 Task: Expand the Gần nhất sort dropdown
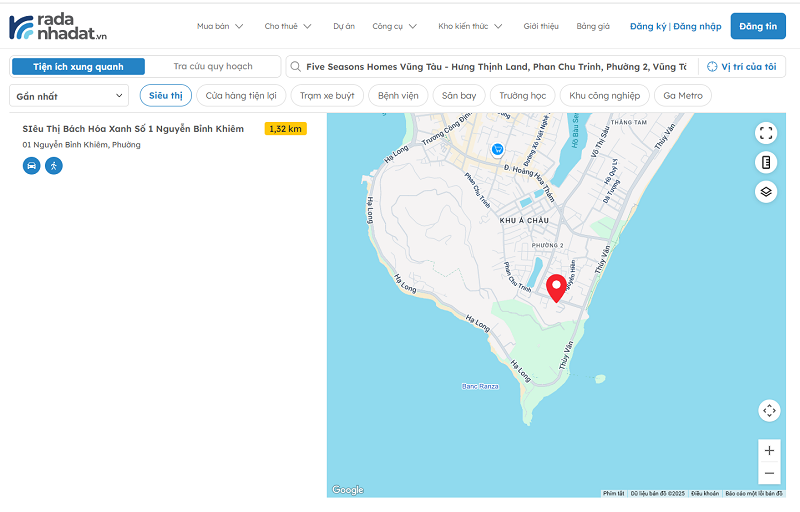(x=69, y=96)
